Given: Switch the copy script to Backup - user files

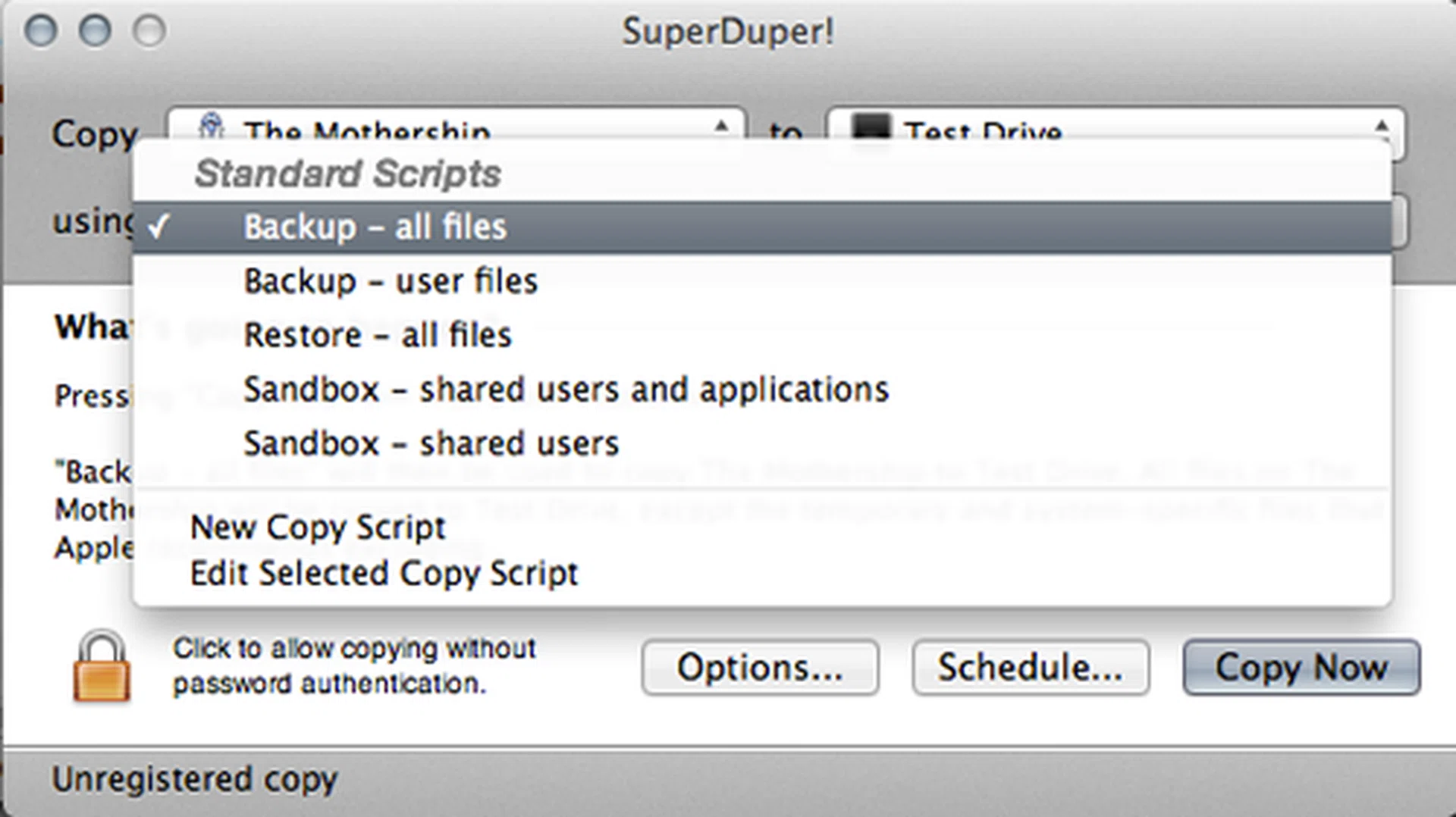Looking at the screenshot, I should pos(389,280).
